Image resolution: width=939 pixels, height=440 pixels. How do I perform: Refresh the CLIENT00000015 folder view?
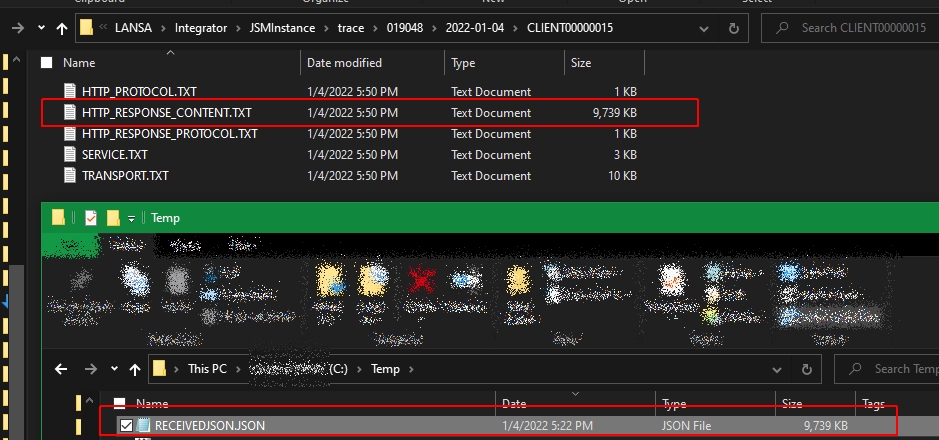click(734, 28)
